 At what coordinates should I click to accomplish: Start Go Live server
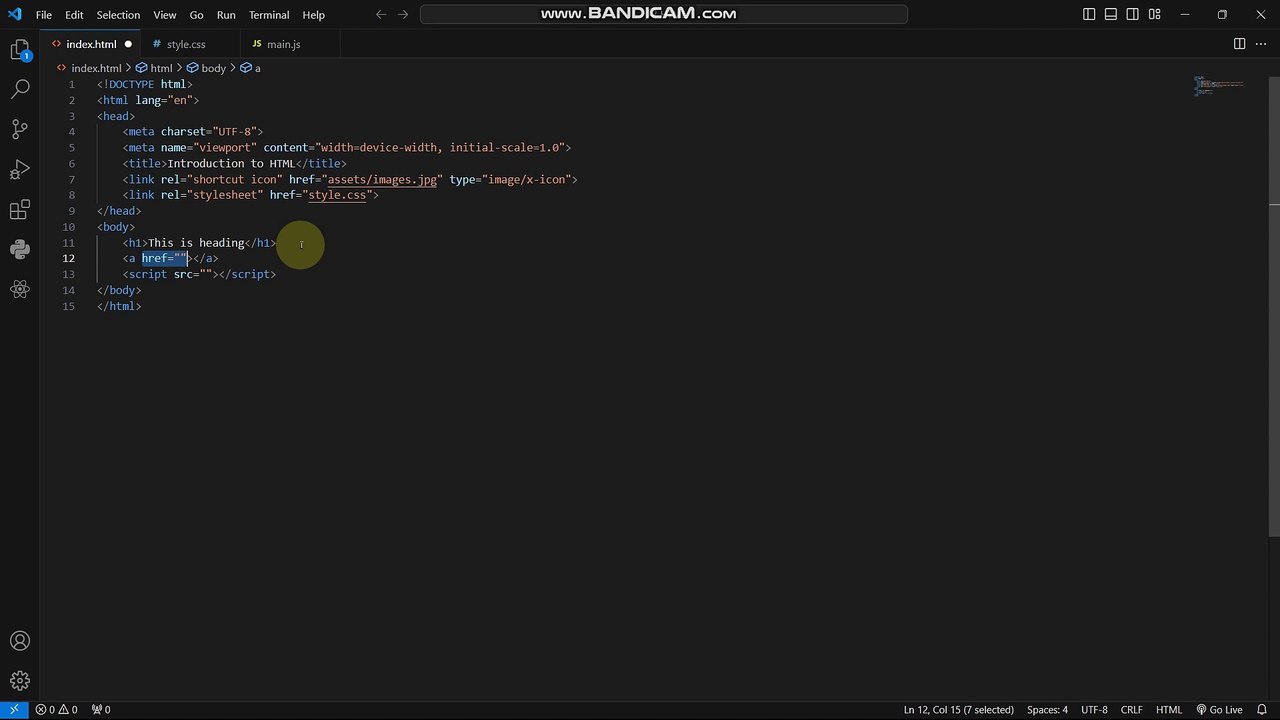(1219, 709)
